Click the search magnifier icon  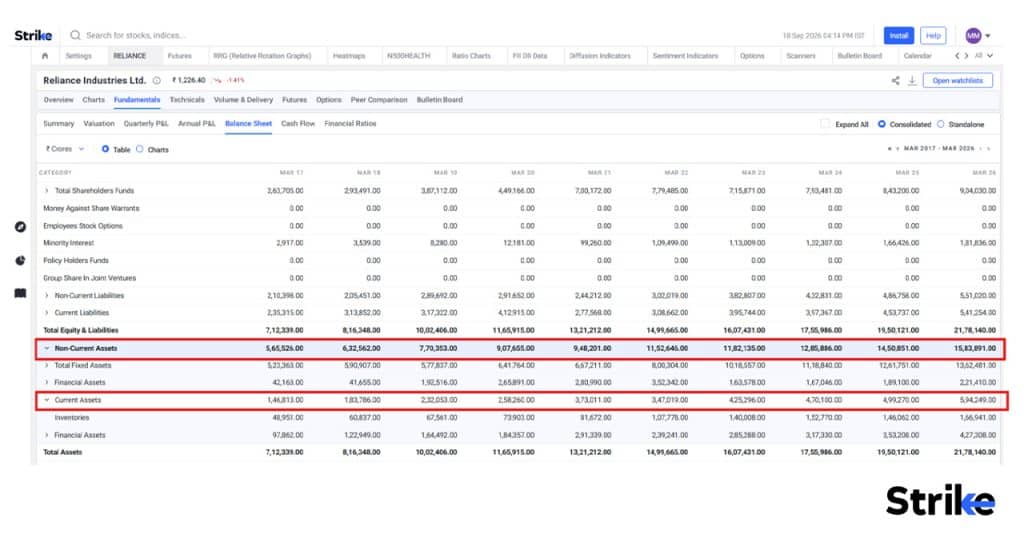click(75, 35)
